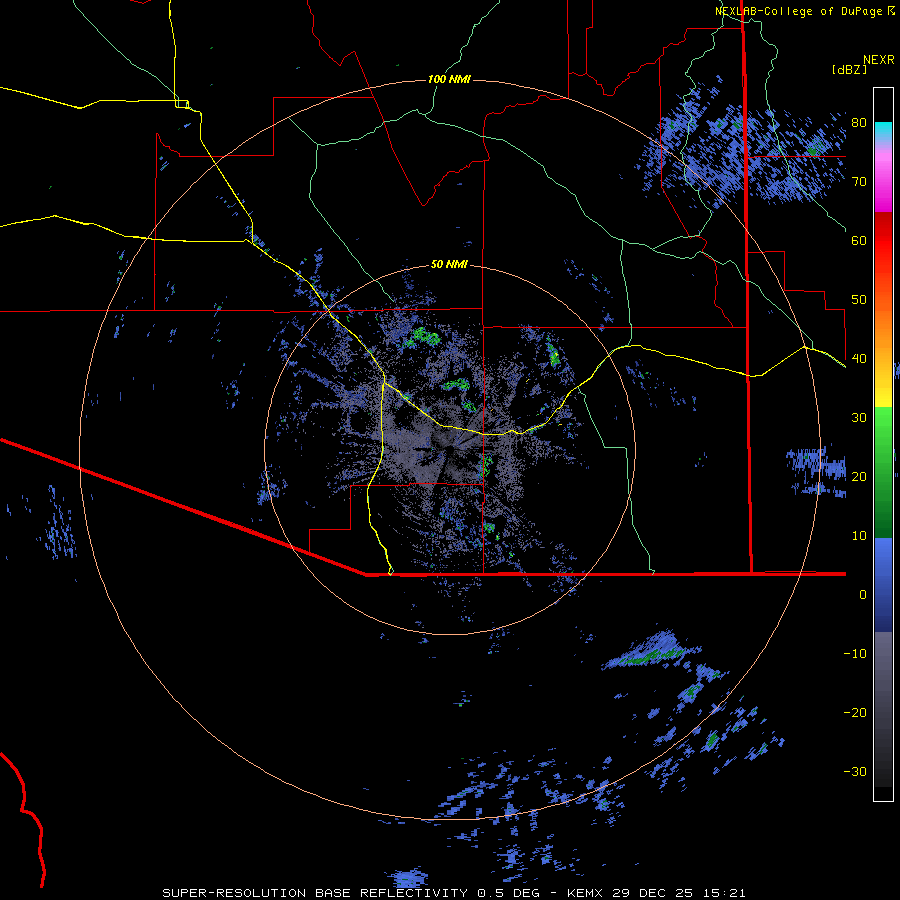Click the 70 dBZ scale value
This screenshot has height=900, width=900.
pos(859,182)
